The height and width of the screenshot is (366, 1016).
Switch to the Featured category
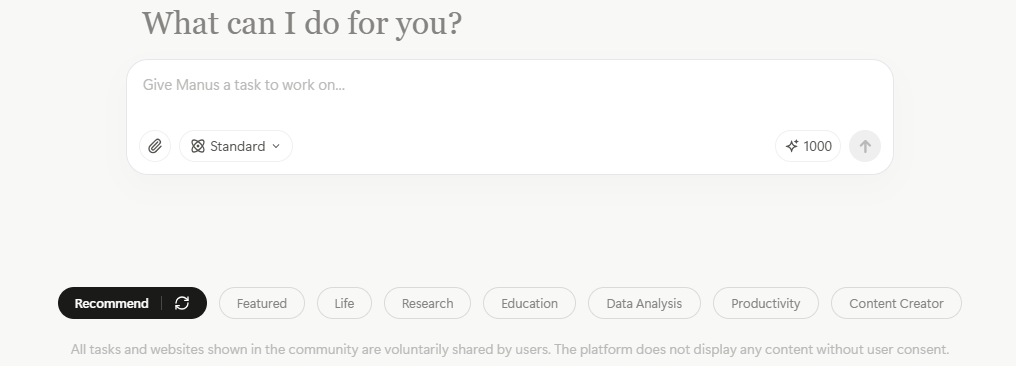click(x=262, y=303)
